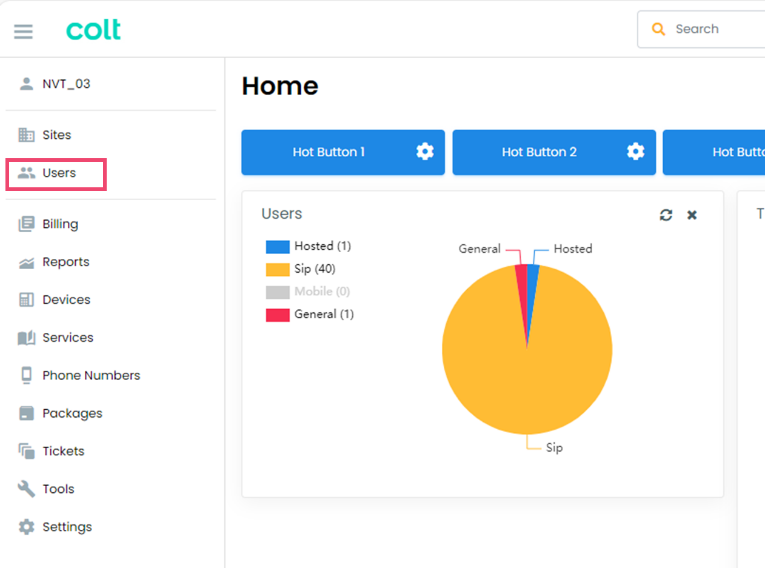The image size is (765, 568).
Task: Click the "Sip (40)" legend text
Action: [315, 269]
